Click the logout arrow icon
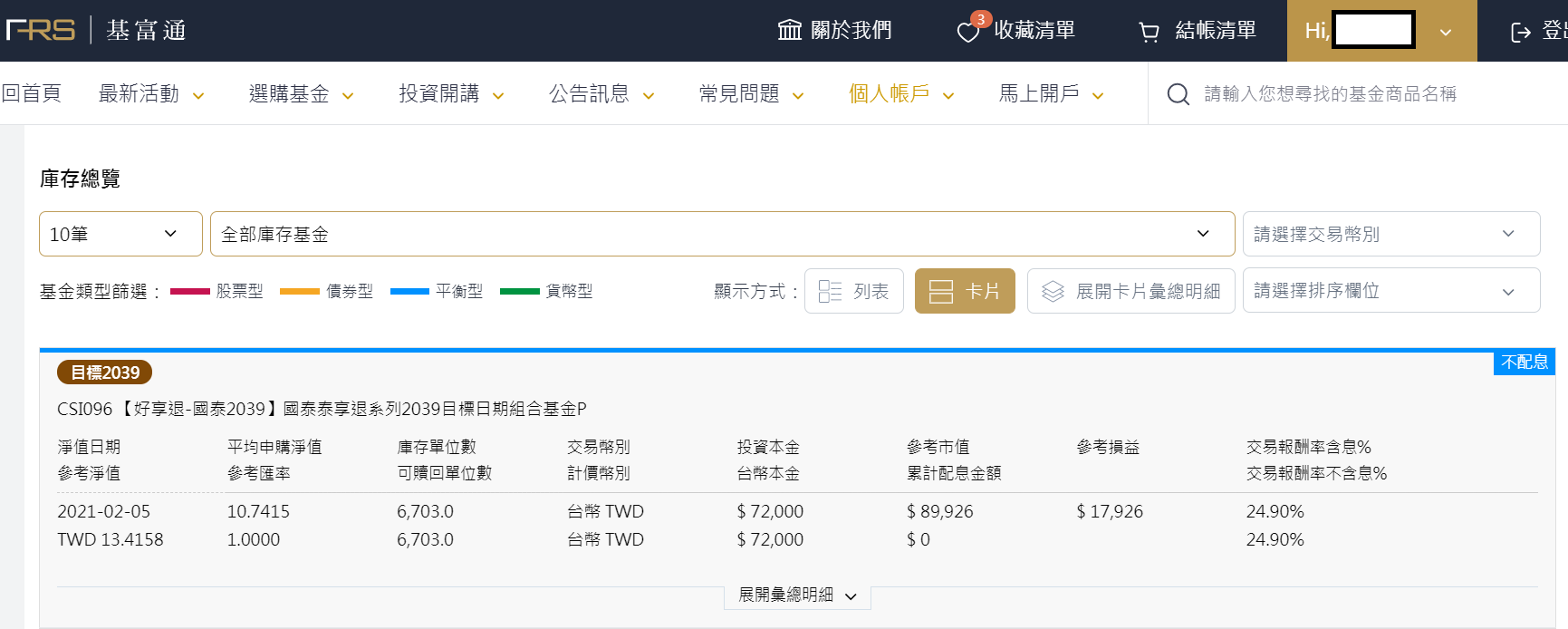 tap(1521, 33)
